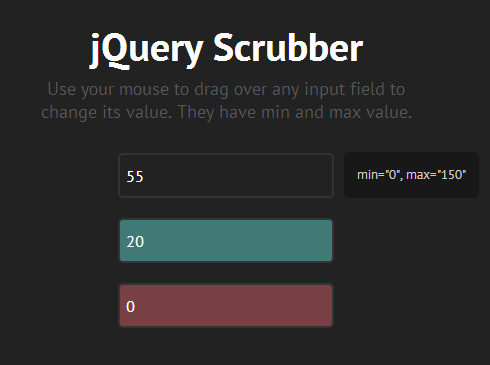Click the input field containing 55
Viewport: 490px width, 365px height.
(226, 175)
